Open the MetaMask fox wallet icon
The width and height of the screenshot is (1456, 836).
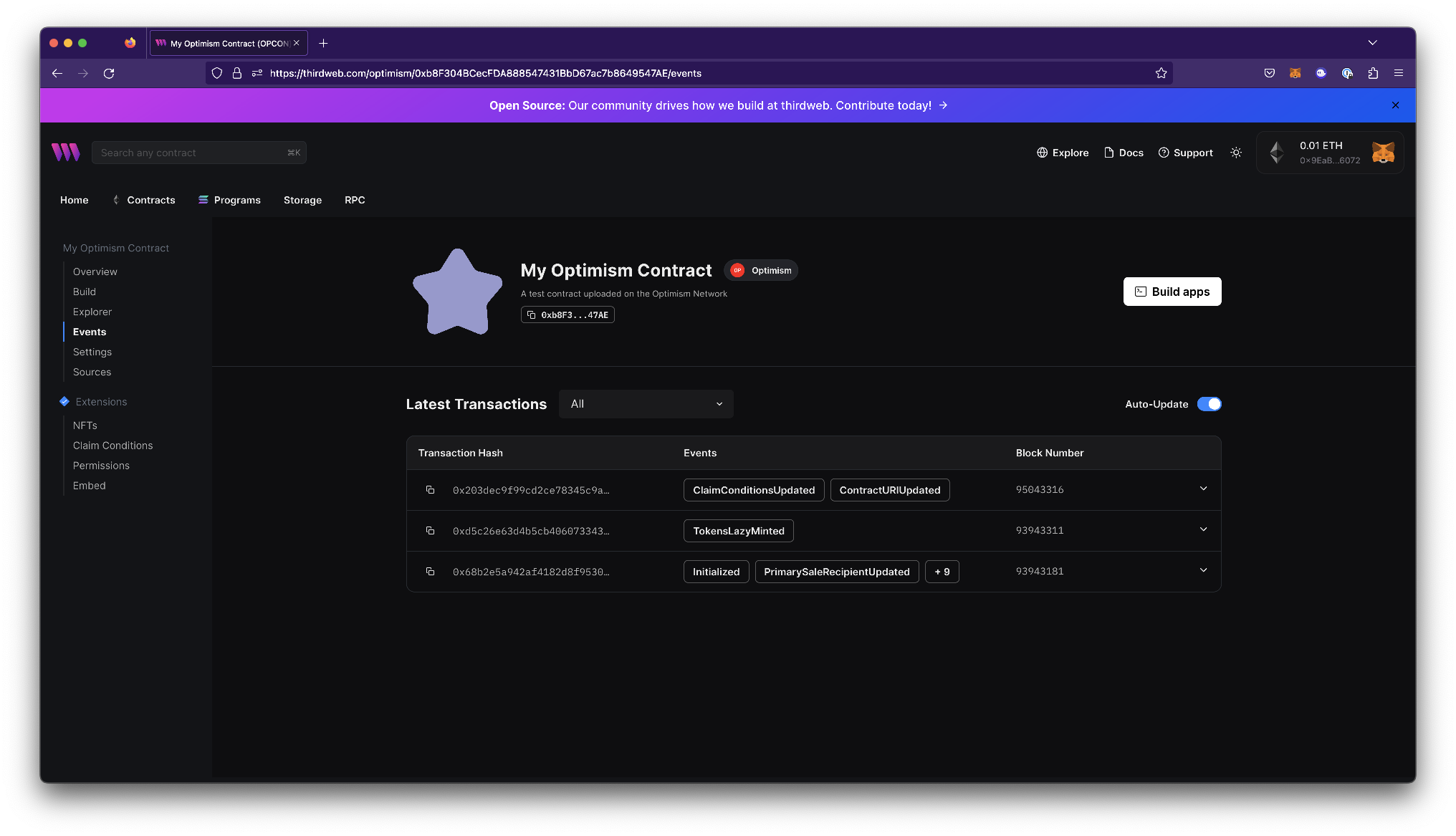[x=1383, y=152]
